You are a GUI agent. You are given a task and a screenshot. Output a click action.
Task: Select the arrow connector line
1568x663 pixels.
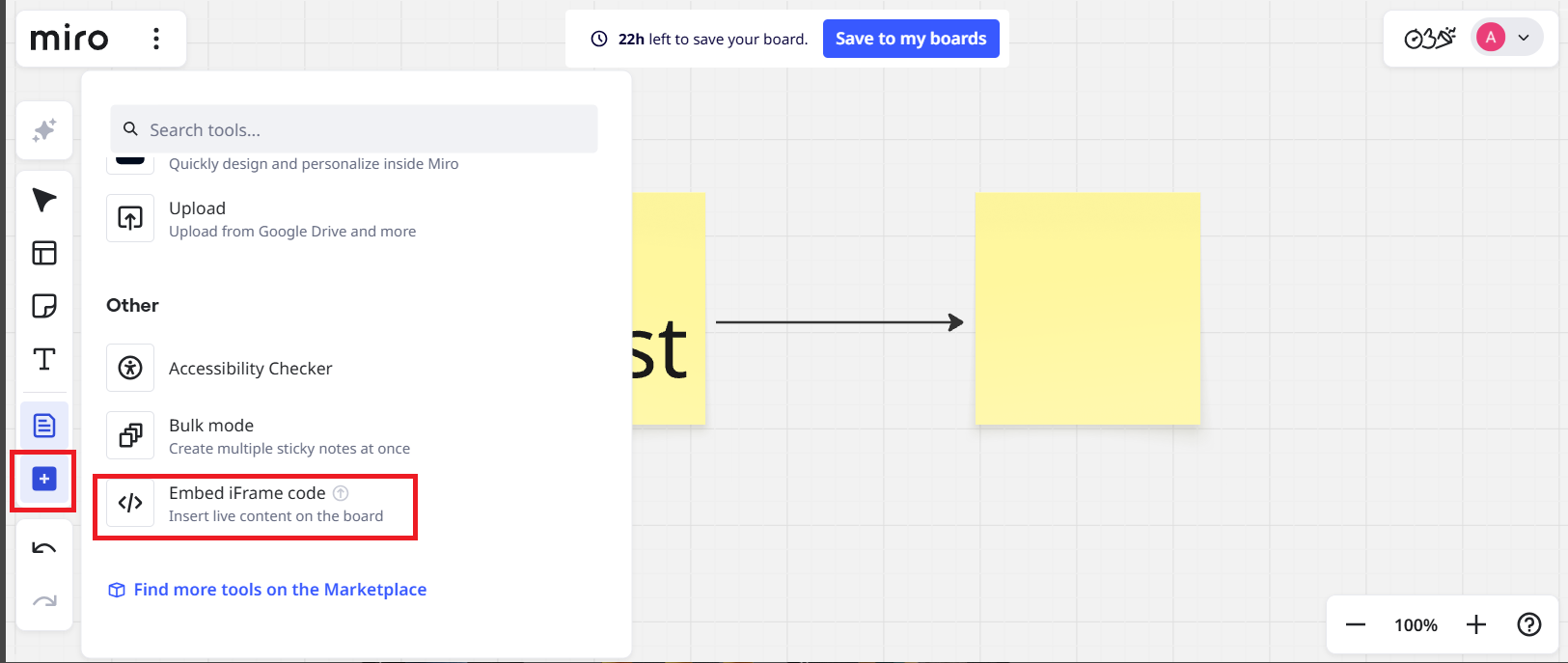point(839,322)
